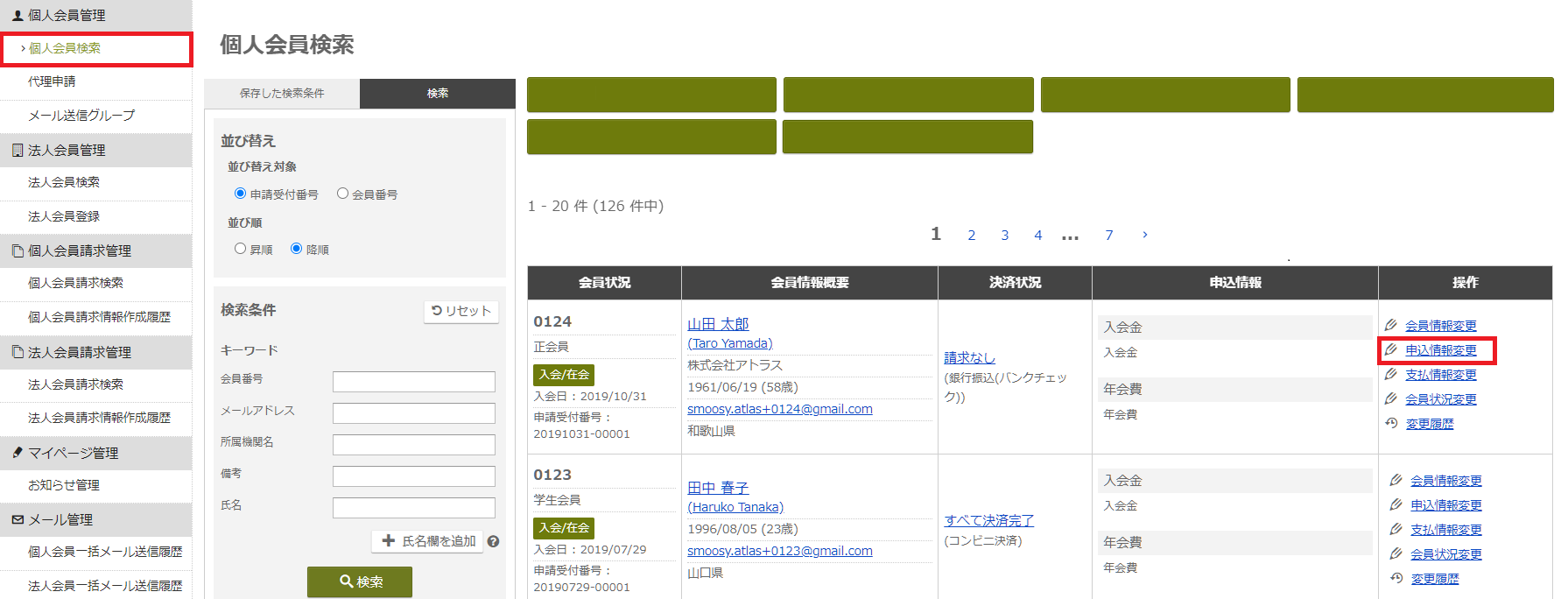Image resolution: width=1568 pixels, height=599 pixels.
Task: Go to page 3 of results
Action: pos(1004,236)
